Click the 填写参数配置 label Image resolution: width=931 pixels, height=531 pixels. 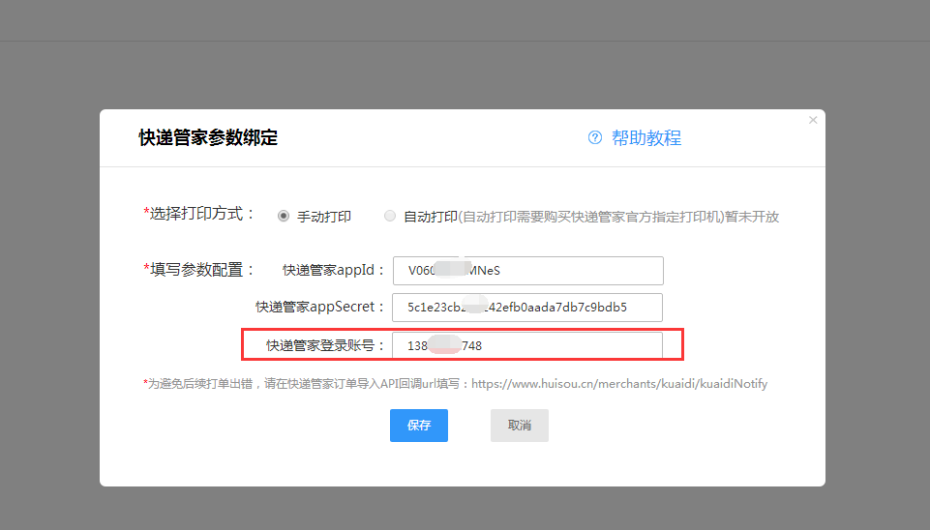click(x=201, y=270)
